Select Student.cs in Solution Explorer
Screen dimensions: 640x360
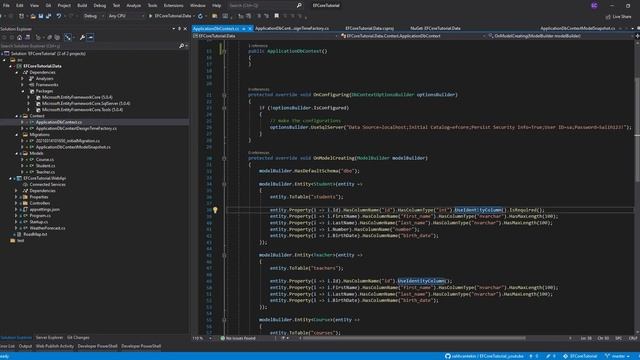point(45,166)
